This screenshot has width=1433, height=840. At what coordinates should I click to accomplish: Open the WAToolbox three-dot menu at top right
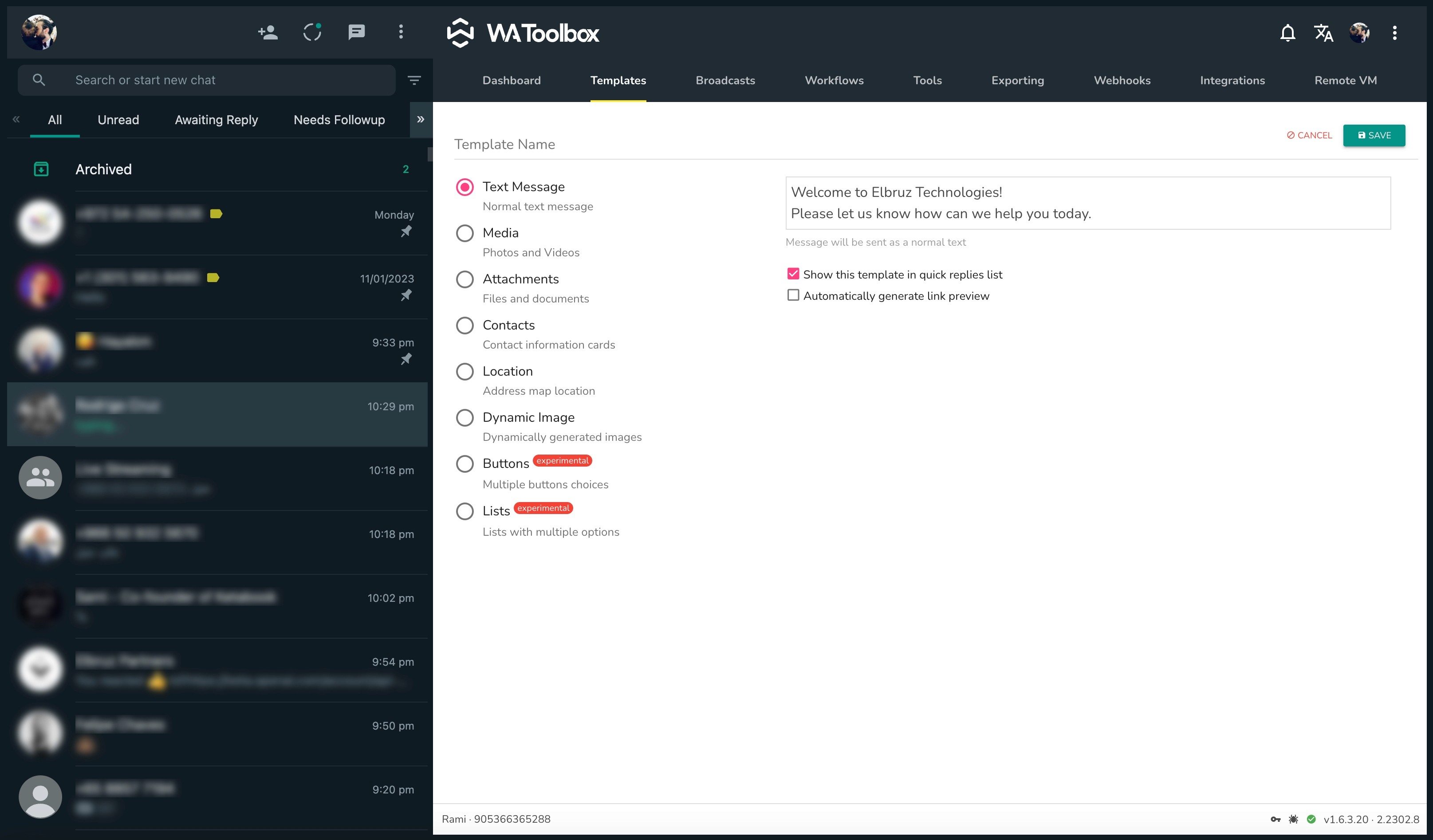pos(1394,33)
